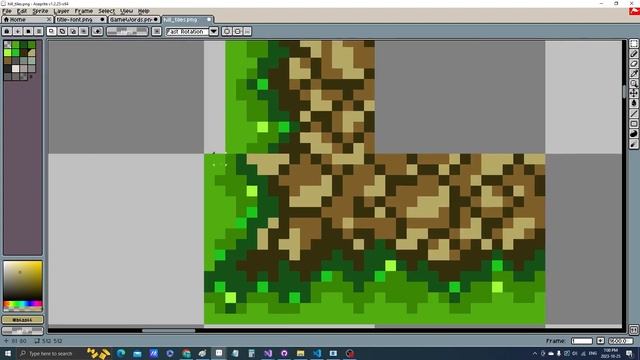Click the arrow beside Fast Rotation

(214, 31)
